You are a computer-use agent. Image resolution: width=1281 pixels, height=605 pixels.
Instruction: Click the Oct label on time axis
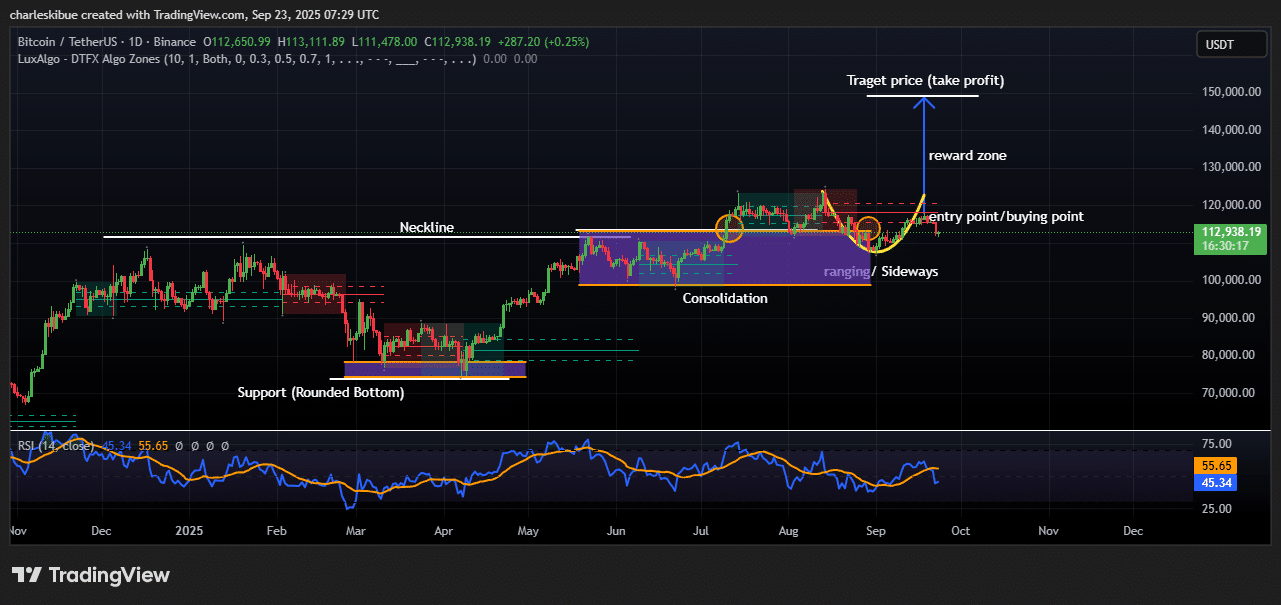pyautogui.click(x=961, y=530)
